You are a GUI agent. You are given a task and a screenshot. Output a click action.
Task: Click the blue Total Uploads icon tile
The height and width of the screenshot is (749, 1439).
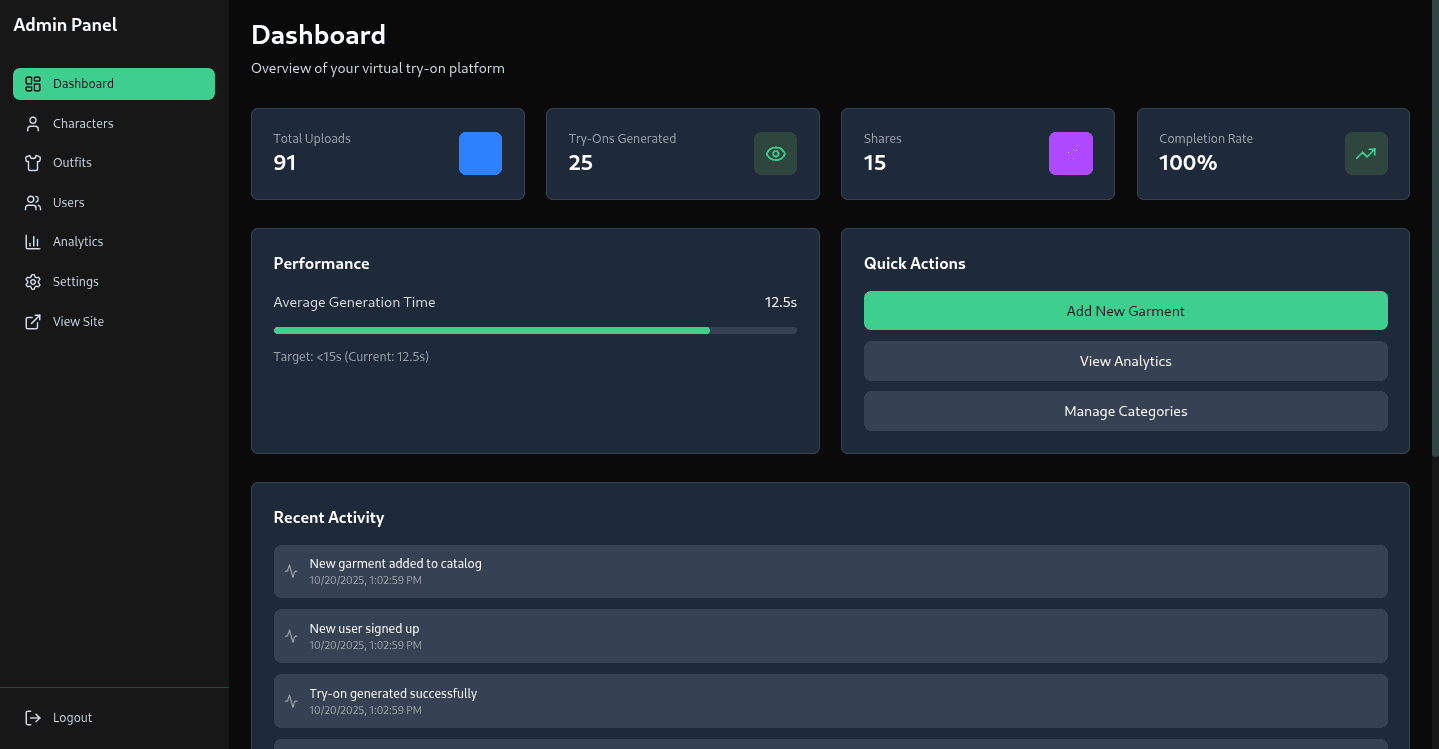pyautogui.click(x=480, y=154)
